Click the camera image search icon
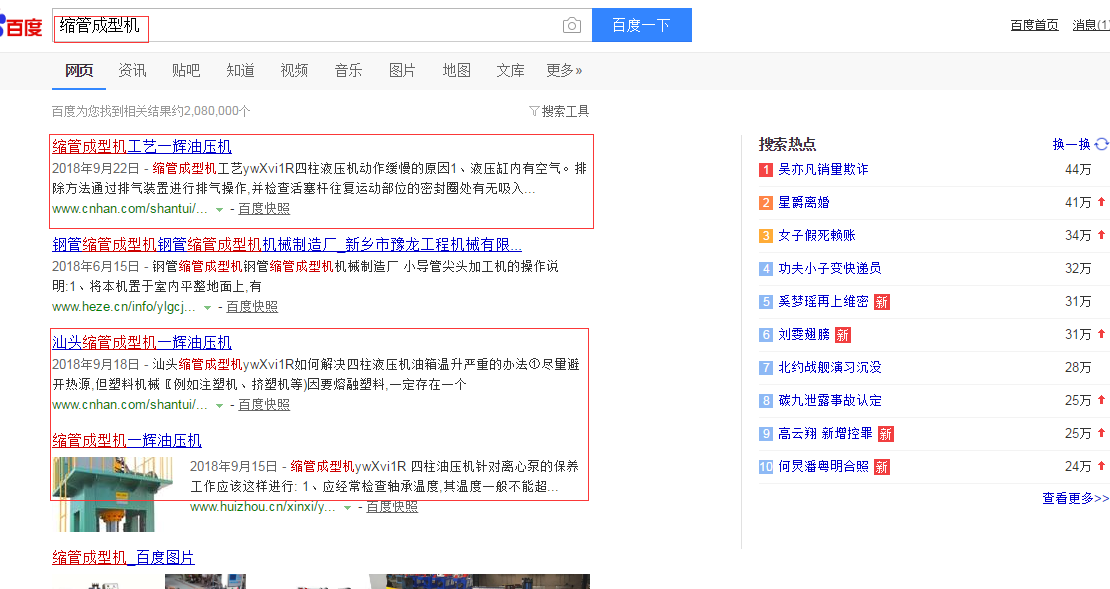Screen dimensions: 1110x589 click(571, 26)
